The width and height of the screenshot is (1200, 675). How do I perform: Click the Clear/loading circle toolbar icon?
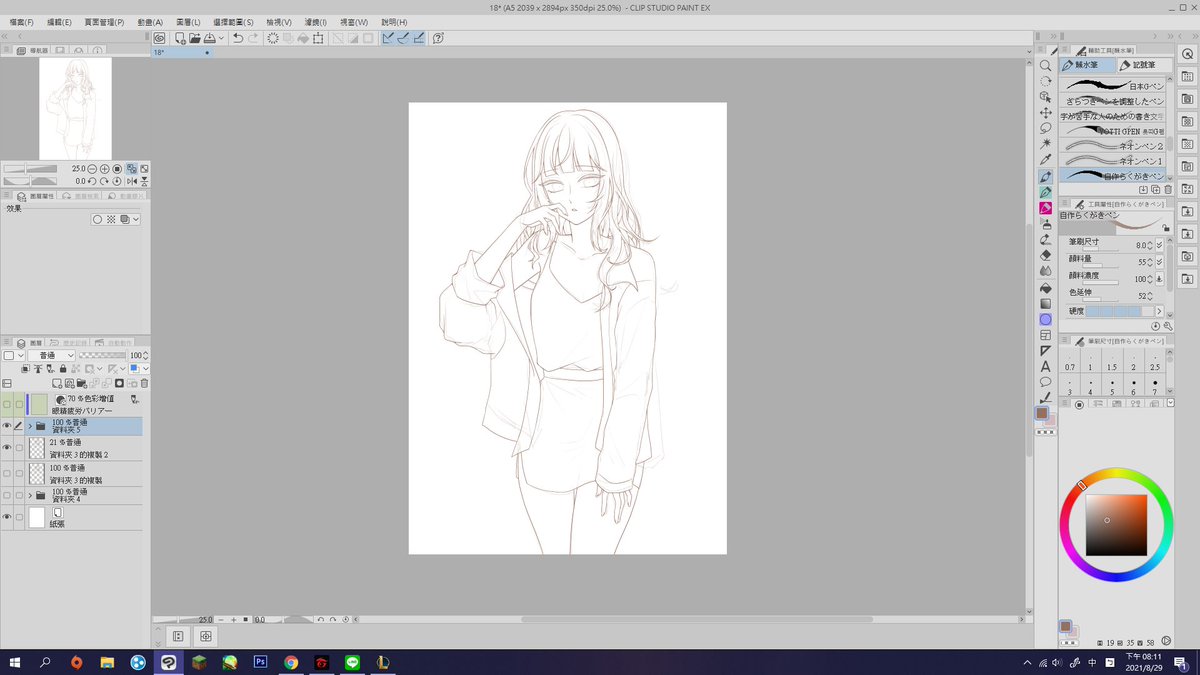[272, 38]
